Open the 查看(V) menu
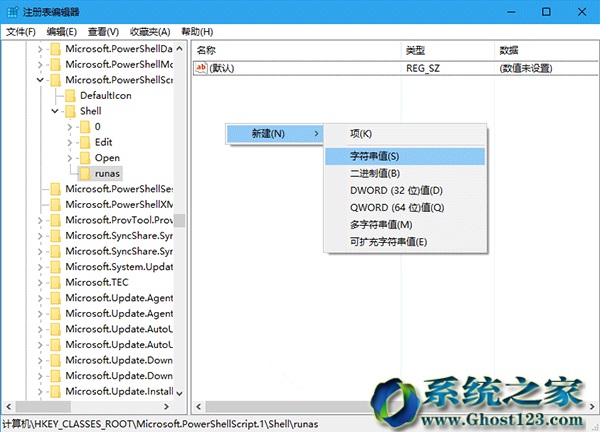600x432 pixels. click(x=103, y=32)
